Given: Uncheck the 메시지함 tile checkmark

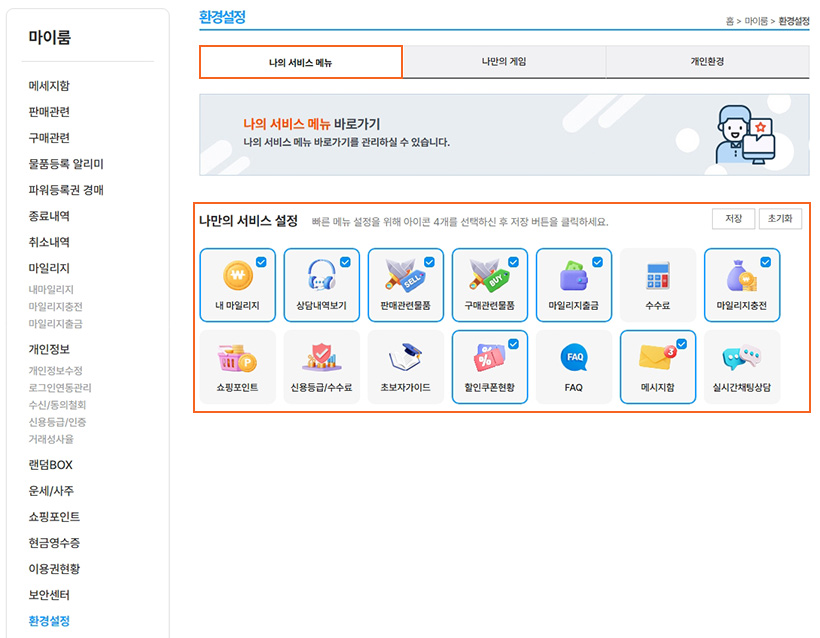Looking at the screenshot, I should pos(681,344).
